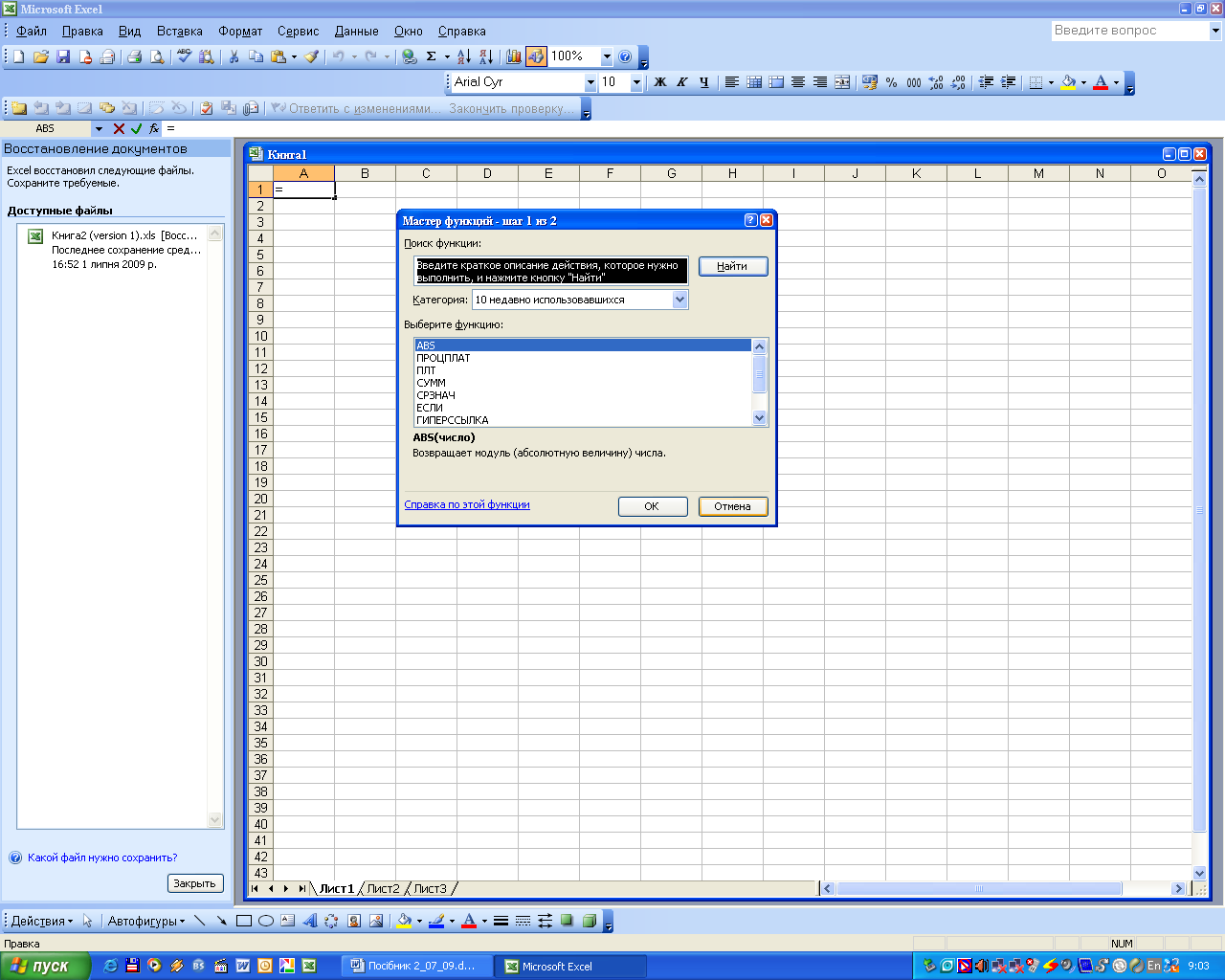Expand Автофигуры menu in drawing toolbar
The width and height of the screenshot is (1225, 980).
click(x=146, y=921)
